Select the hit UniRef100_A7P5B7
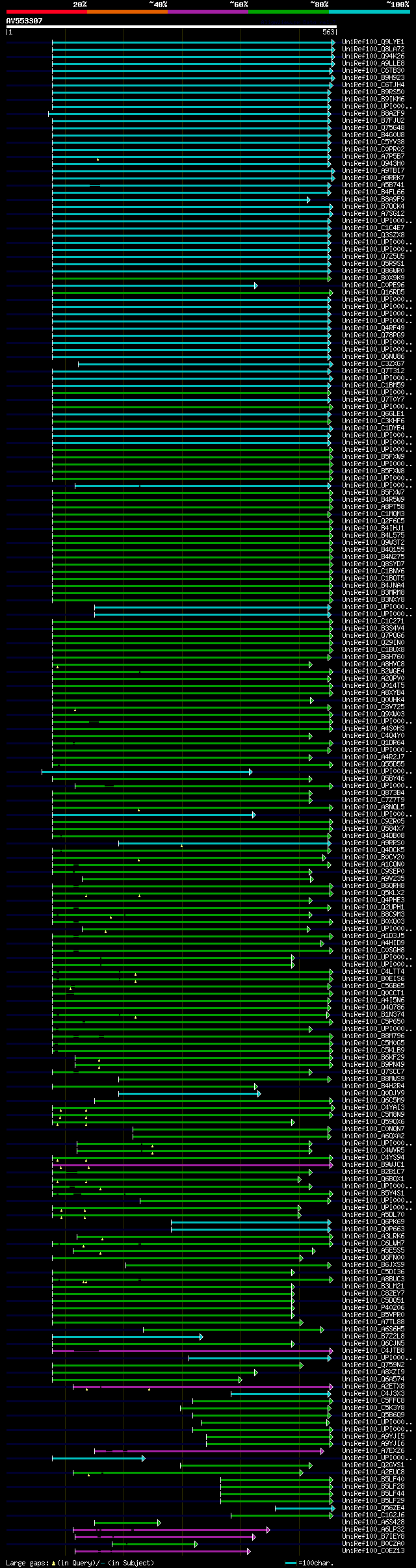This screenshot has height=1568, width=416. coord(373,157)
